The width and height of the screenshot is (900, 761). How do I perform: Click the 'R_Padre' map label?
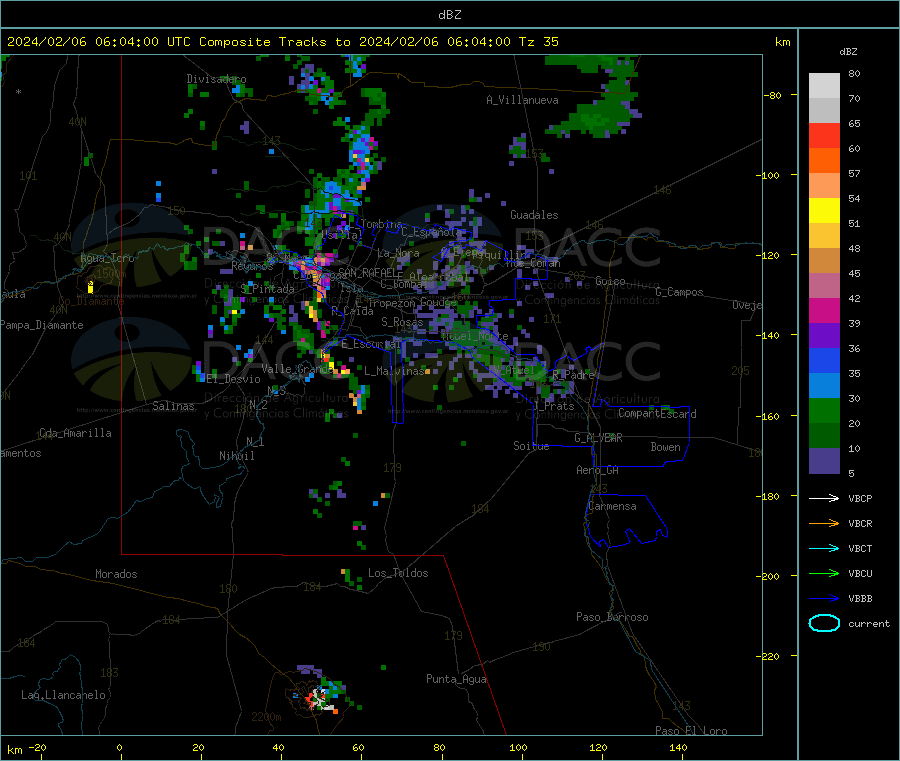(573, 375)
